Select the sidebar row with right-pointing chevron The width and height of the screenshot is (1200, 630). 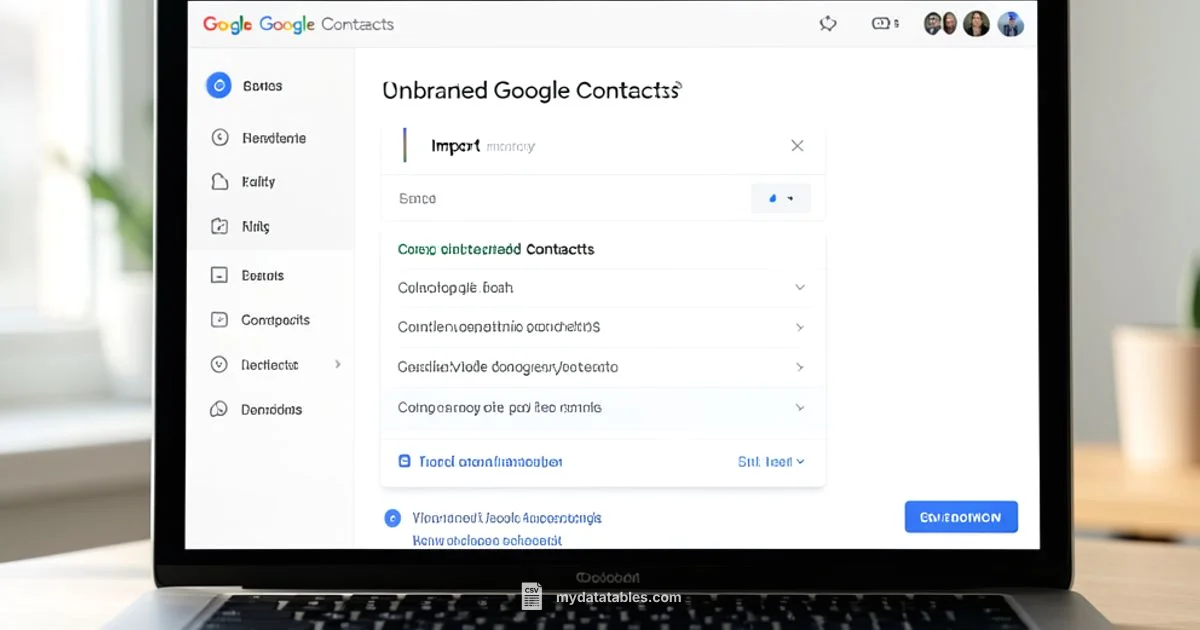click(x=270, y=364)
